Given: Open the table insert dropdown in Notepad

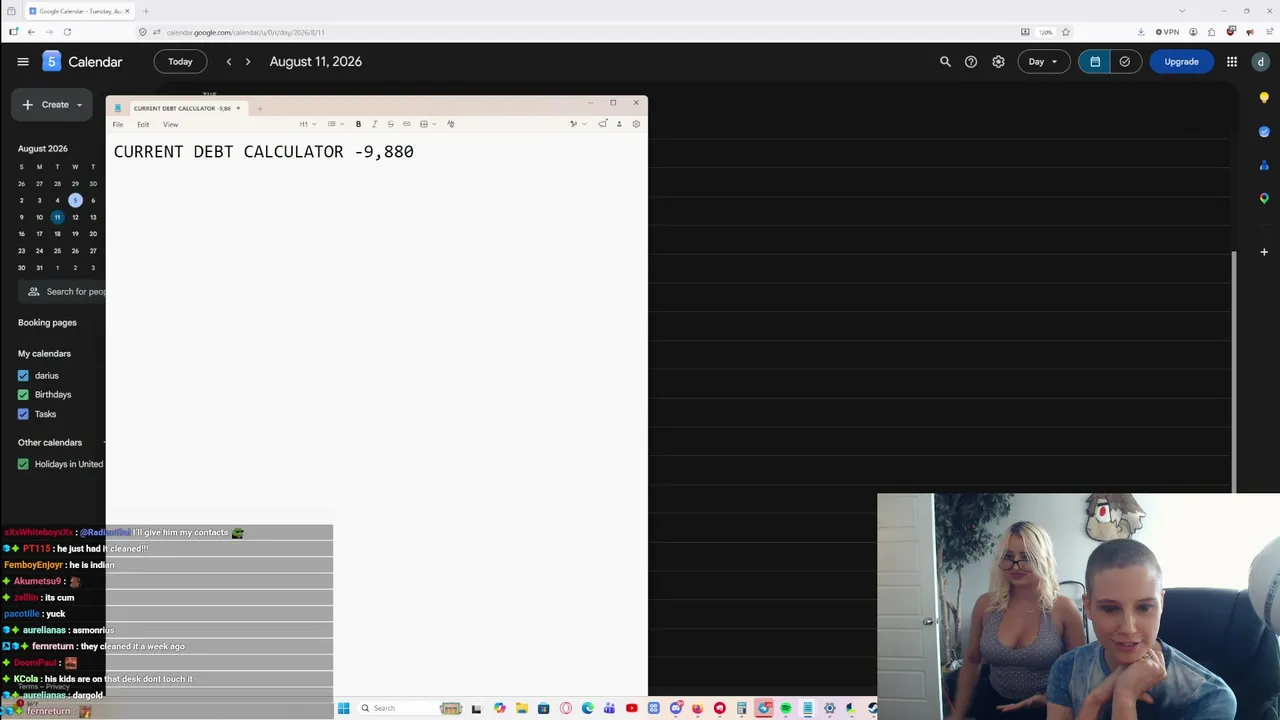Looking at the screenshot, I should coord(427,124).
